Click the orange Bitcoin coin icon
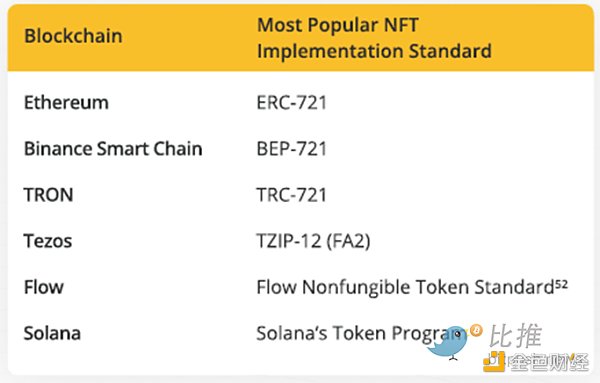This screenshot has height=383, width=600. point(476,330)
